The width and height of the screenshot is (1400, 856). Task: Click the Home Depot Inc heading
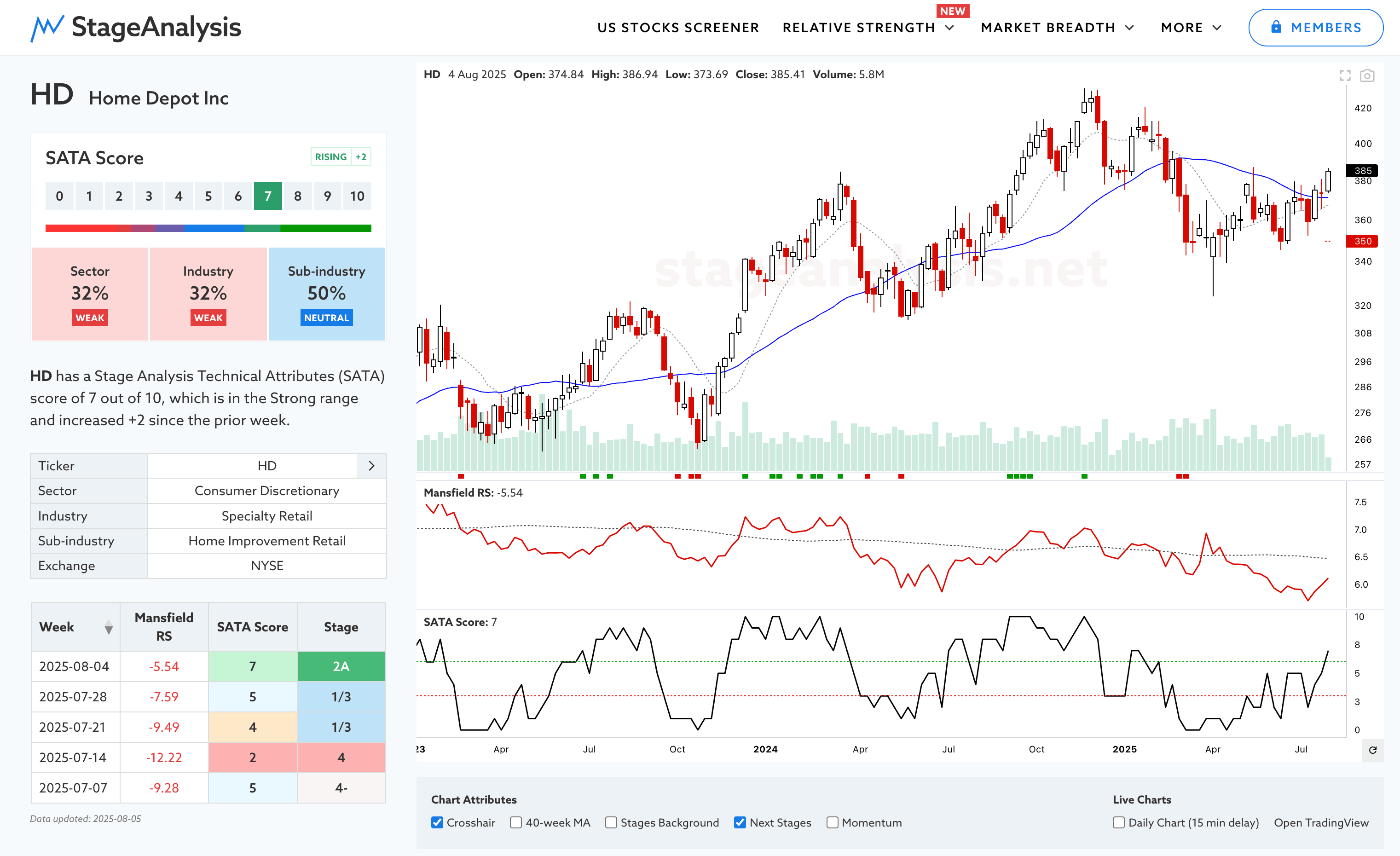(x=158, y=98)
